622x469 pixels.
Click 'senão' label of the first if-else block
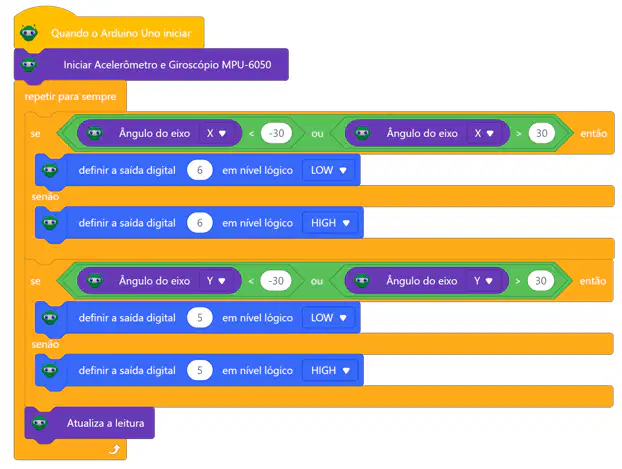tap(45, 196)
